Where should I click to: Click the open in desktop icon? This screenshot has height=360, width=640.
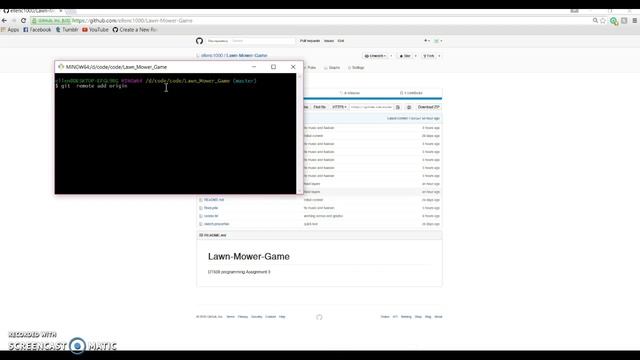[409, 107]
